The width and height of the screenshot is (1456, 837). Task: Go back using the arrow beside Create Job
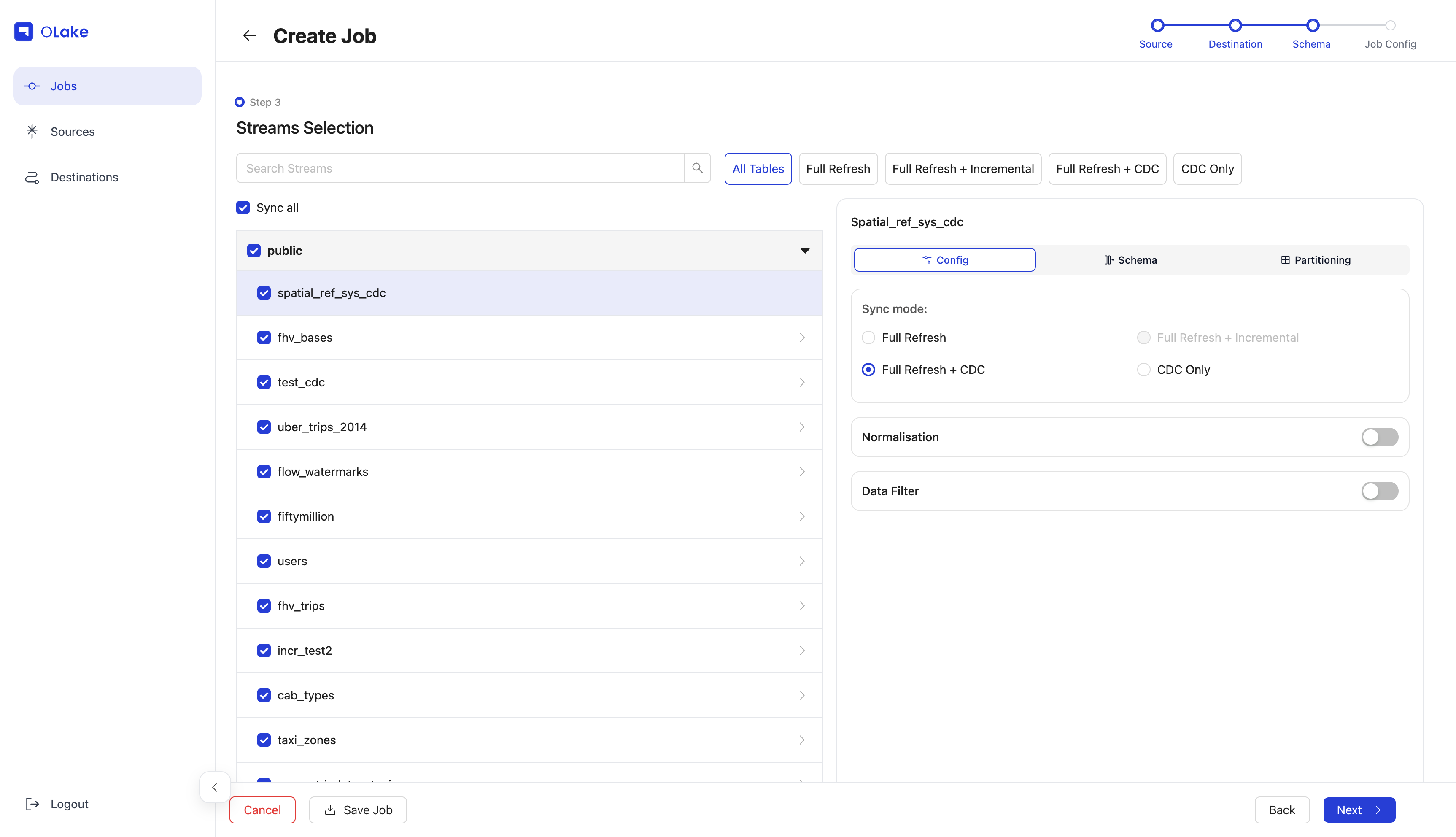click(249, 35)
